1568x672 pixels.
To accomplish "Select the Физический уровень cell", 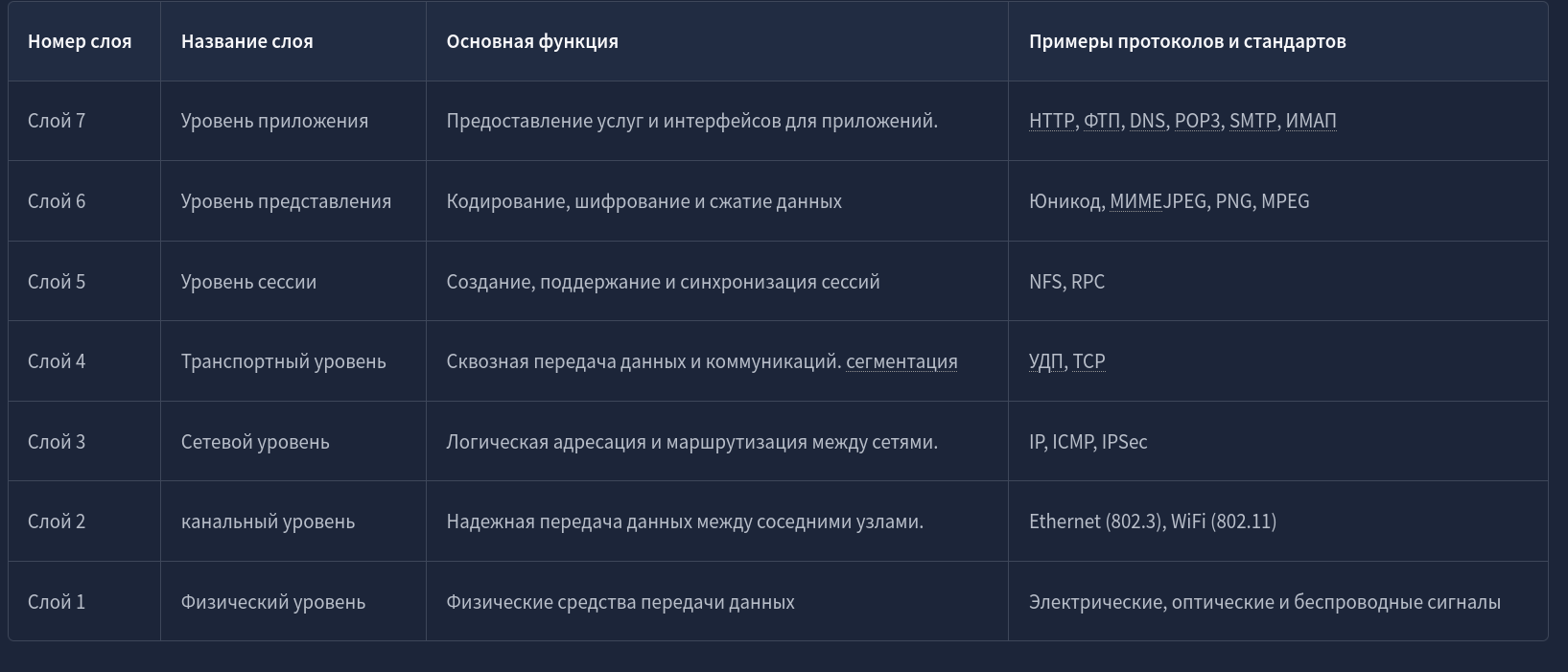I will coord(293,602).
